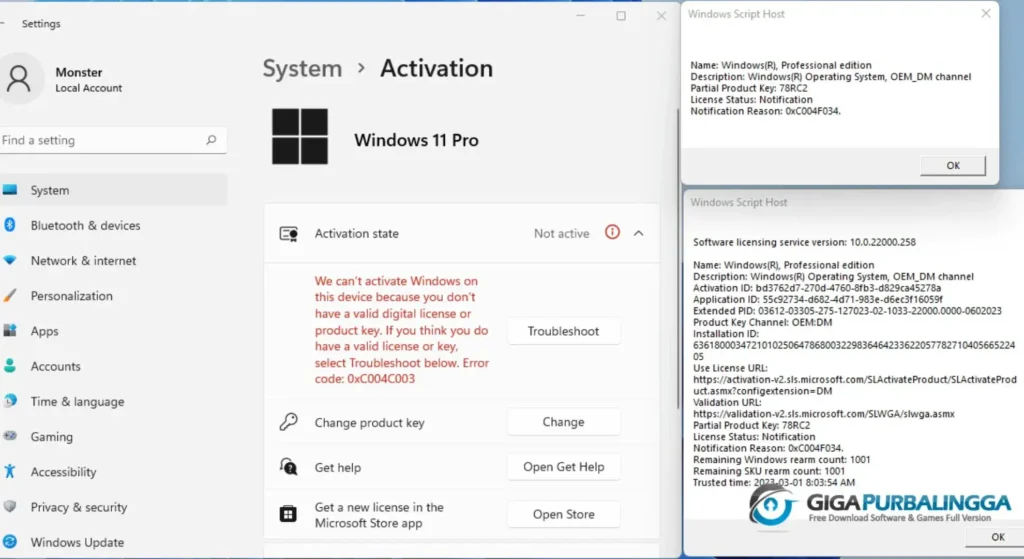The image size is (1024, 559).
Task: Select the Time & language icon
Action: pyautogui.click(x=10, y=401)
